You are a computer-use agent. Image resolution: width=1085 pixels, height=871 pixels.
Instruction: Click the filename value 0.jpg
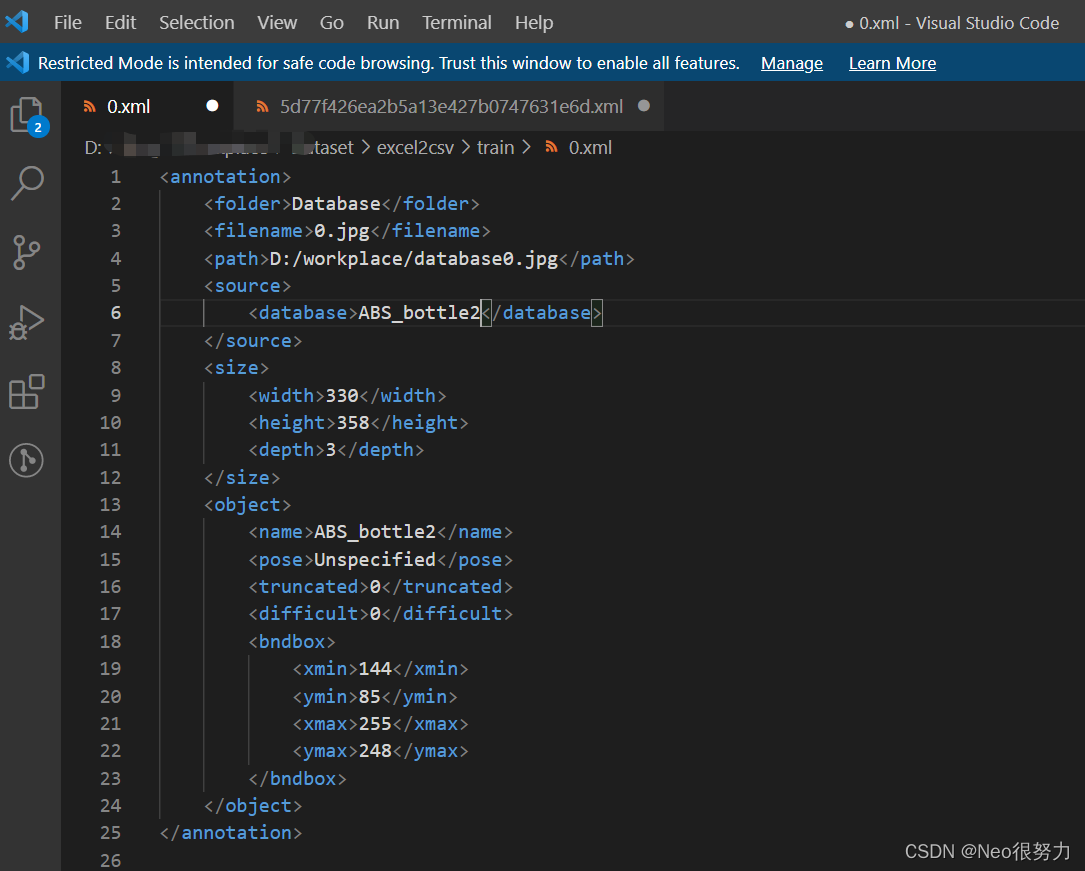[342, 231]
